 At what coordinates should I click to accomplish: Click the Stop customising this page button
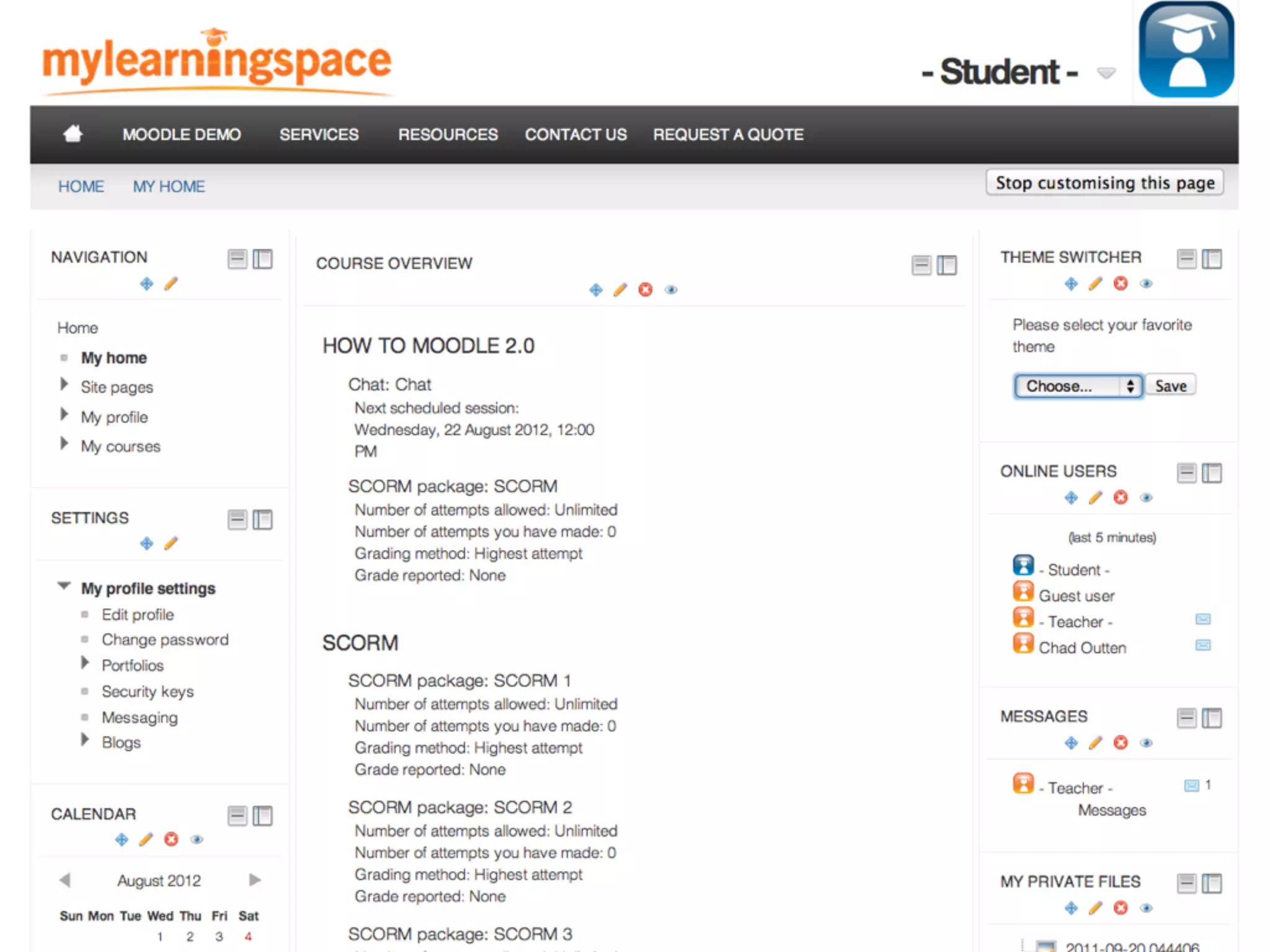(x=1104, y=183)
